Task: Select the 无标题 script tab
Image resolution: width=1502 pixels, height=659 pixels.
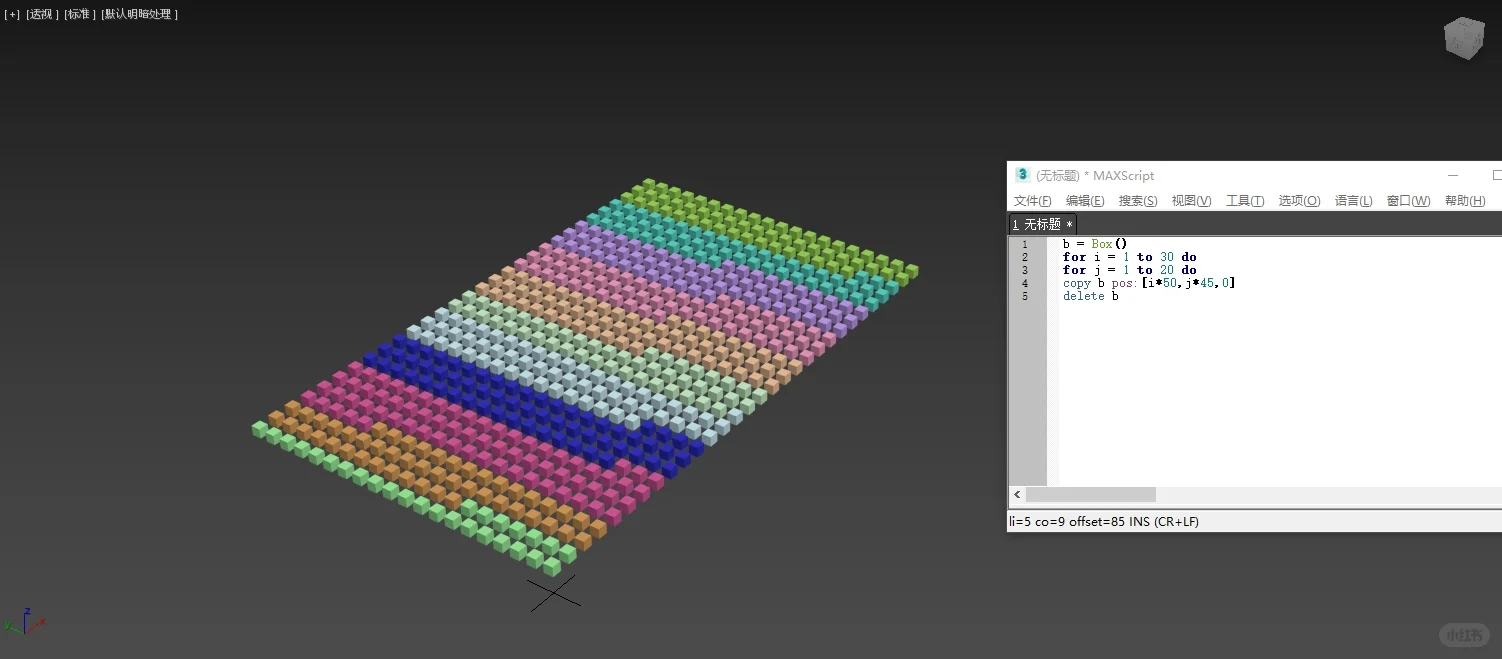Action: tap(1042, 223)
